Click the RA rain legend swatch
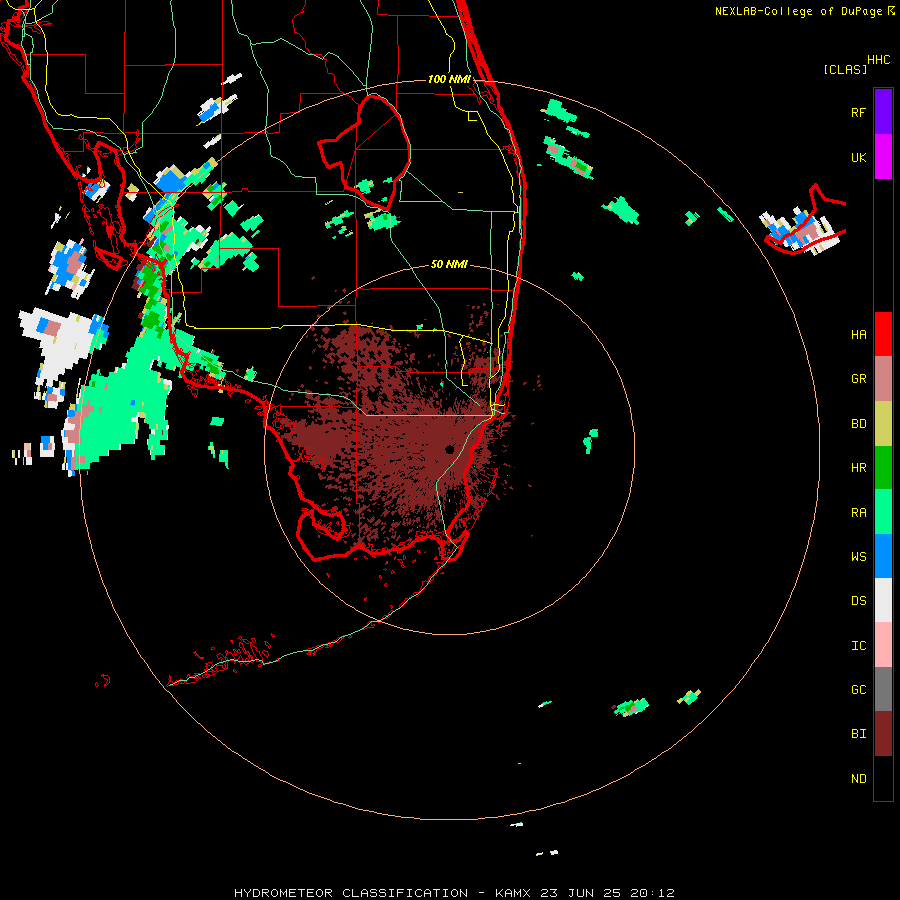 point(883,512)
